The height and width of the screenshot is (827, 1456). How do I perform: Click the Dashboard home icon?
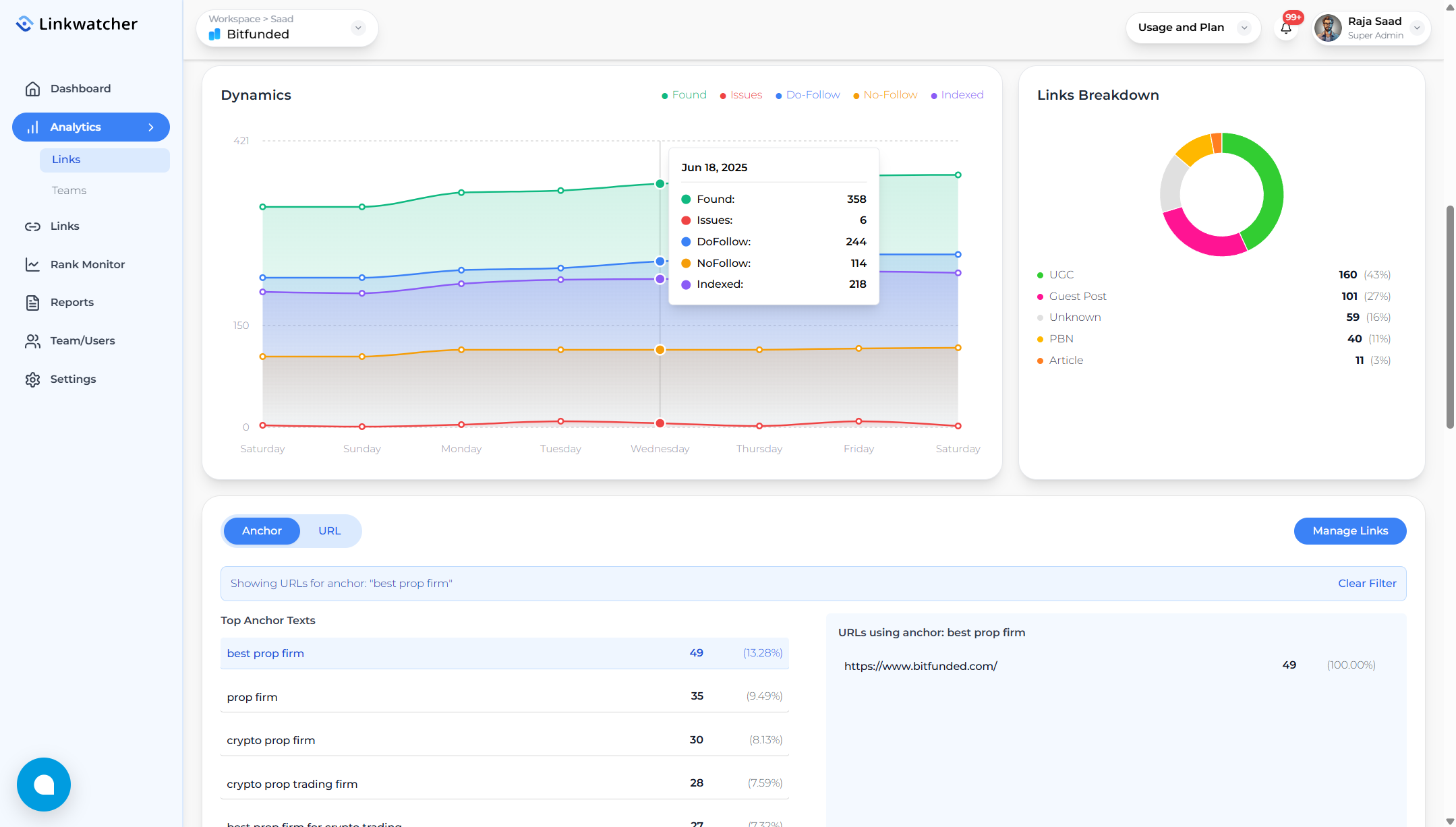[x=32, y=89]
